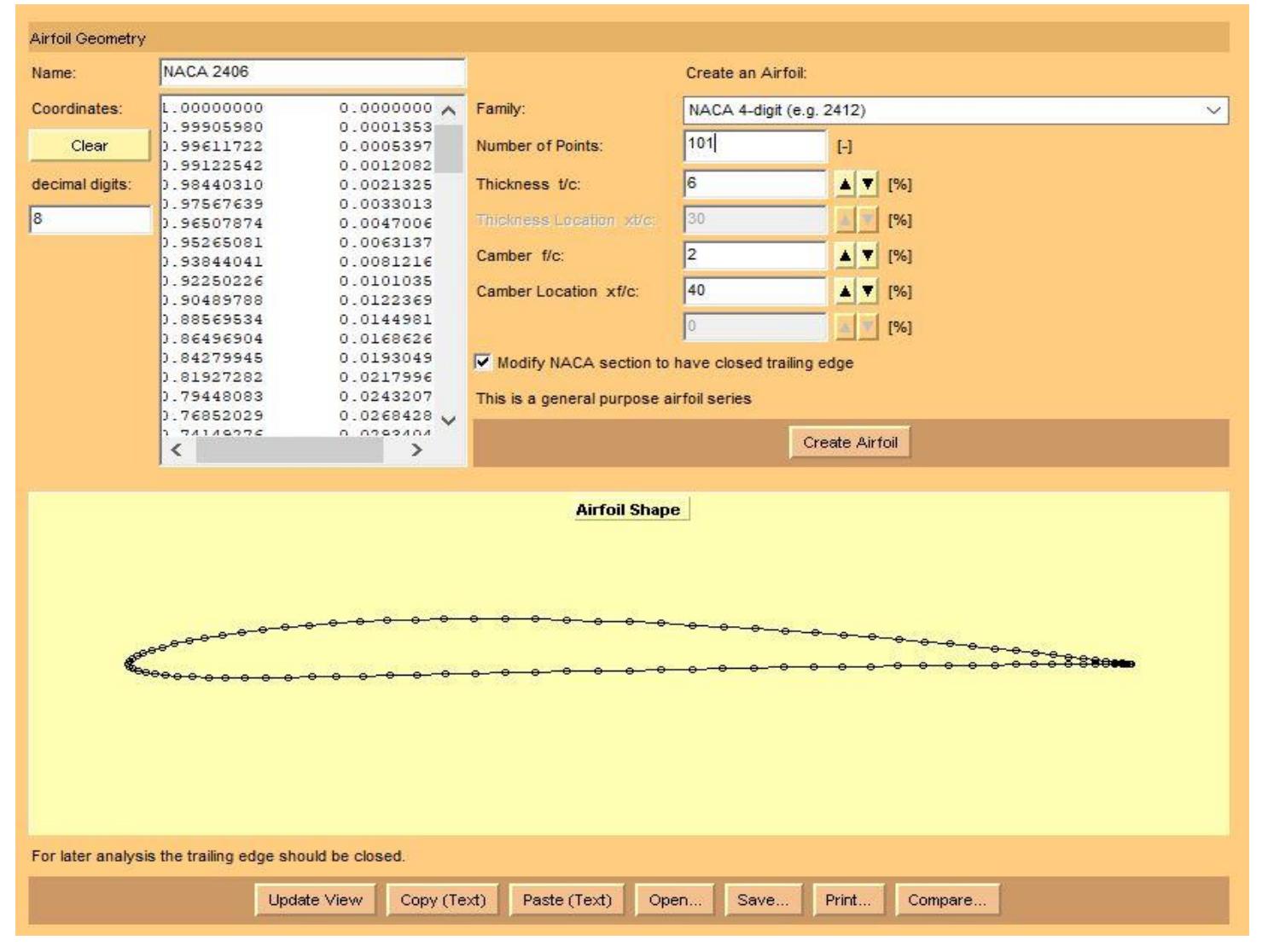Click Update View button

click(315, 900)
